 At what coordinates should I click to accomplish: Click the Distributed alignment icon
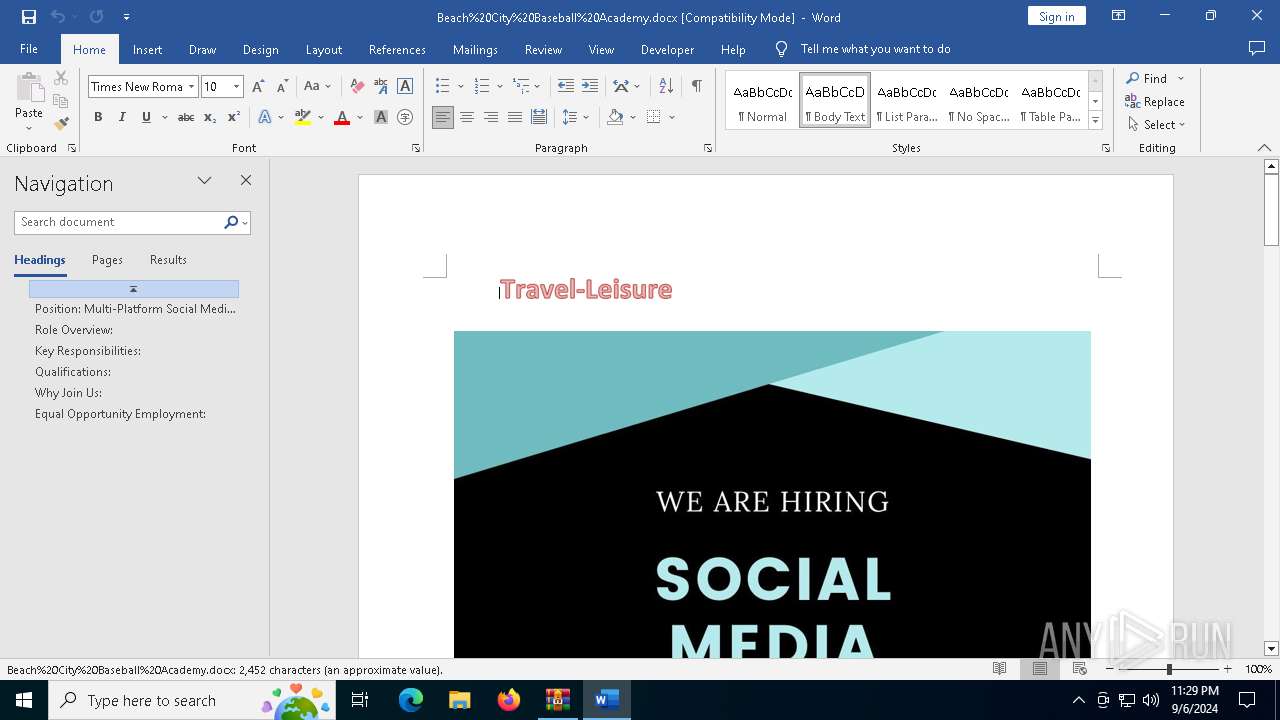(x=539, y=117)
